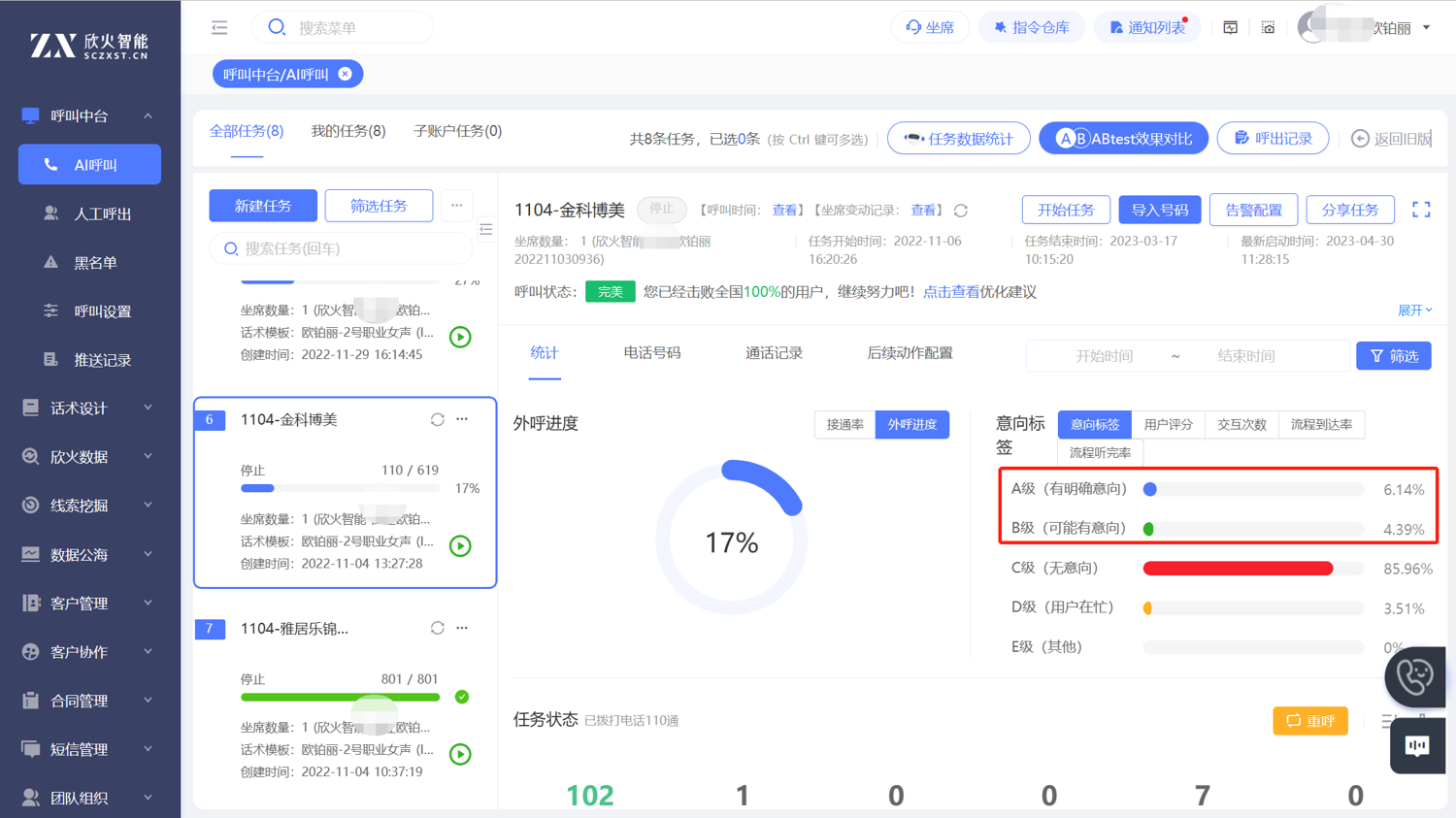The height and width of the screenshot is (818, 1456).
Task: Collapse the sidebar with the hamburger icon
Action: point(219,27)
